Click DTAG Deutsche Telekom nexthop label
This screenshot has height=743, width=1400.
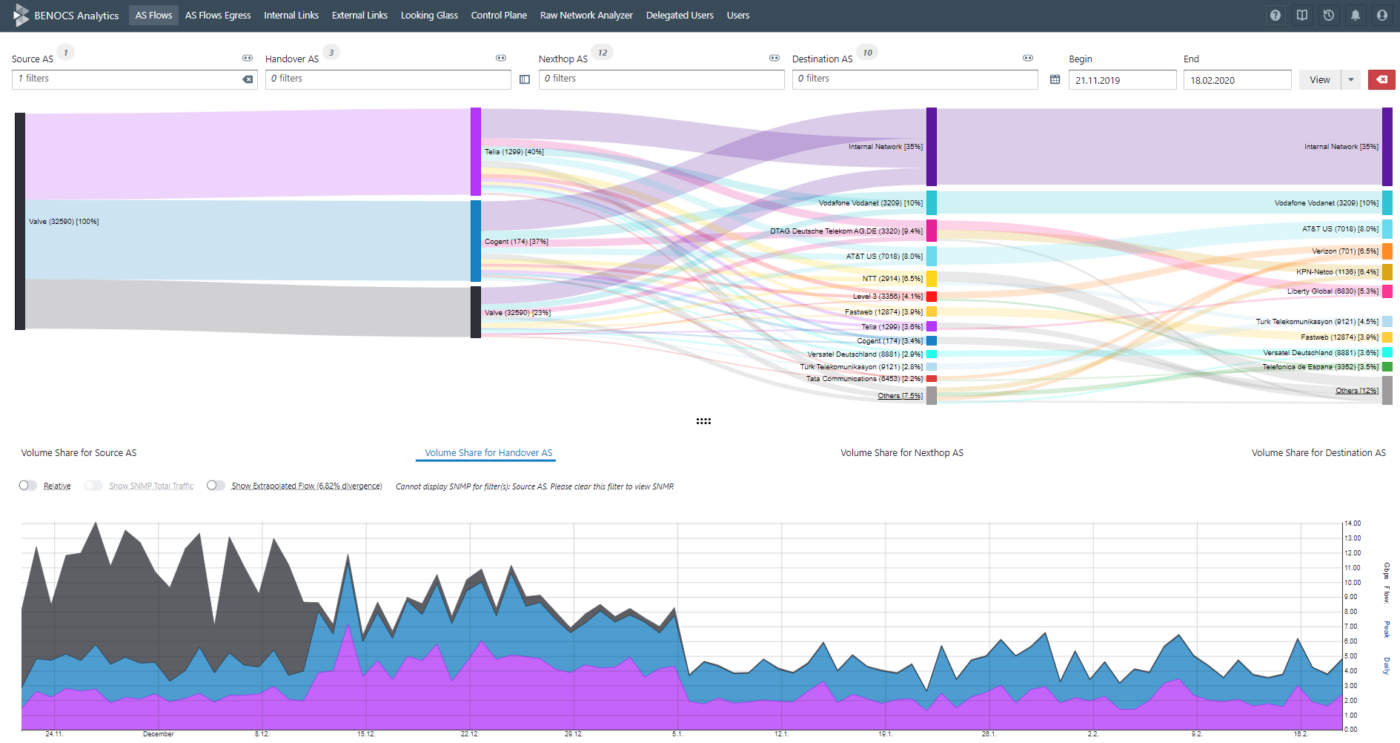coord(846,231)
